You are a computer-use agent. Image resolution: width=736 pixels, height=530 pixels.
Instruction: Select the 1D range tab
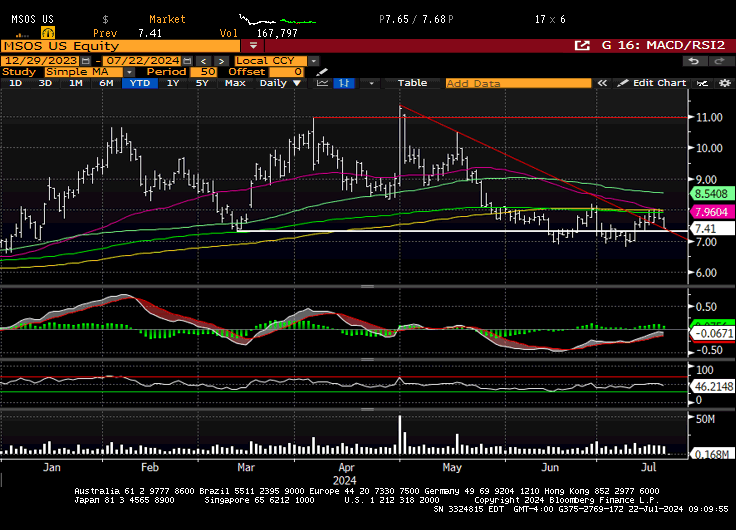point(15,83)
